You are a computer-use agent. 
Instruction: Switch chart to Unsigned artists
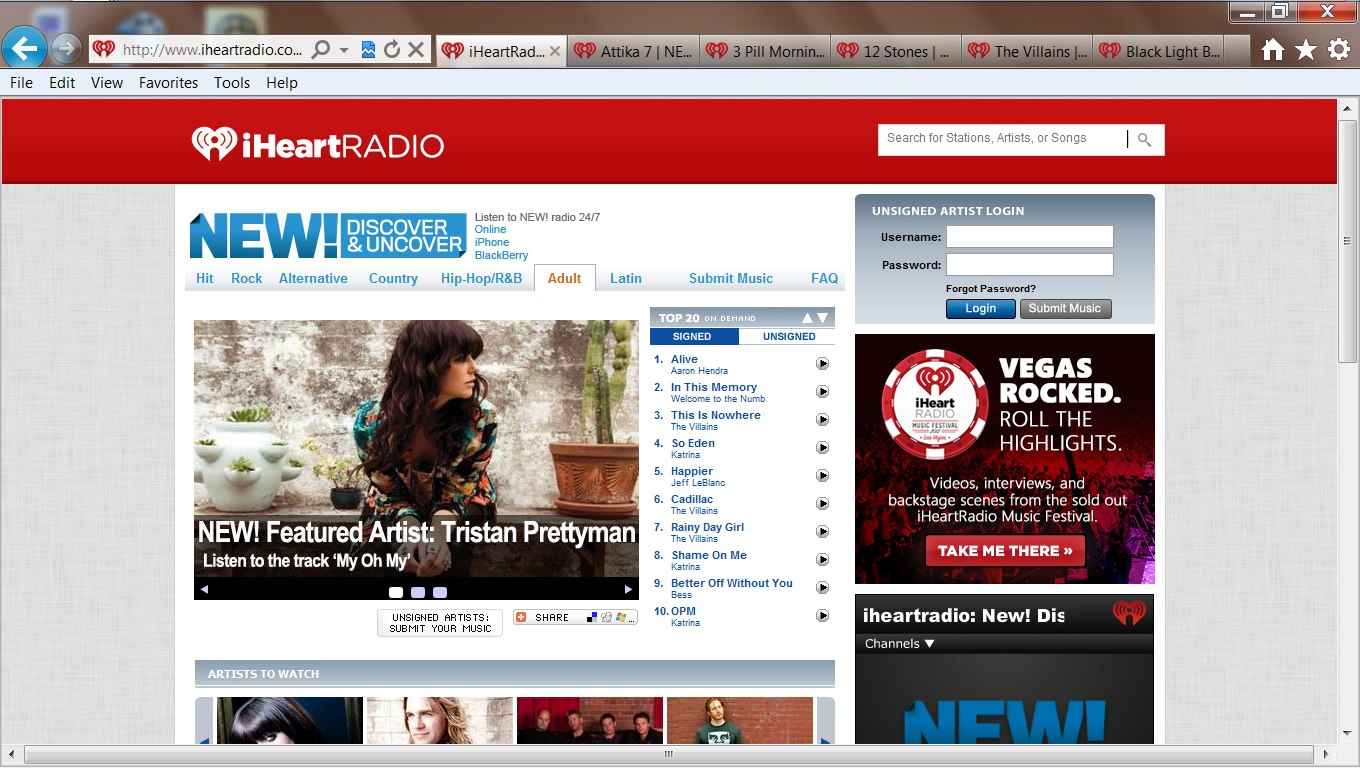pos(788,337)
